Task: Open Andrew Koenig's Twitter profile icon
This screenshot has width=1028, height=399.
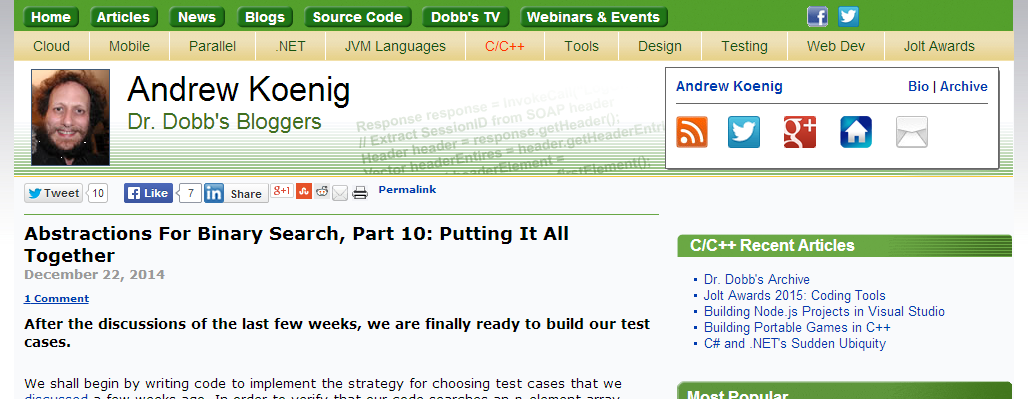Action: point(744,132)
